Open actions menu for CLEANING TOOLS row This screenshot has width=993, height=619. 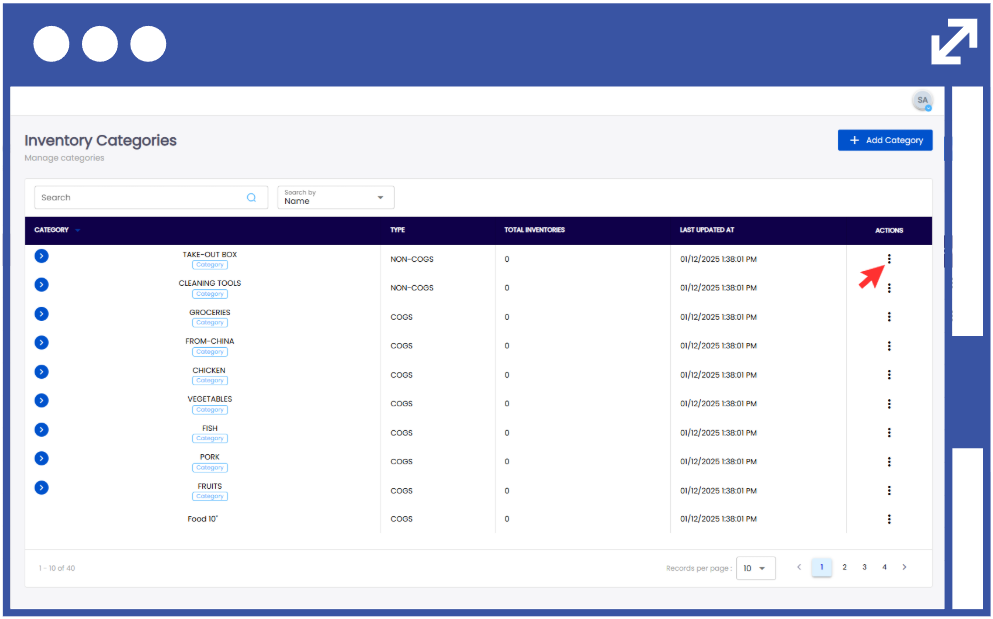pyautogui.click(x=889, y=288)
